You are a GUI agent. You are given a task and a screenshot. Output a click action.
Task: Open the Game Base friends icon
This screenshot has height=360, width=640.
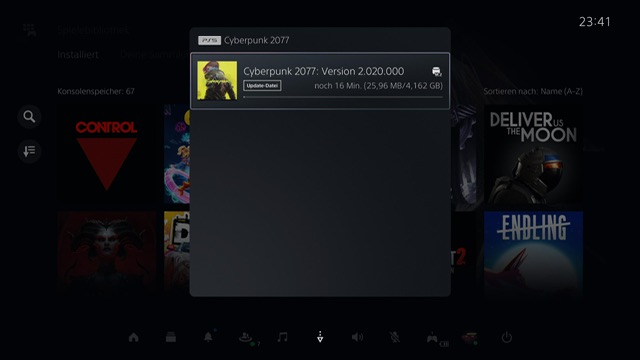pos(245,338)
